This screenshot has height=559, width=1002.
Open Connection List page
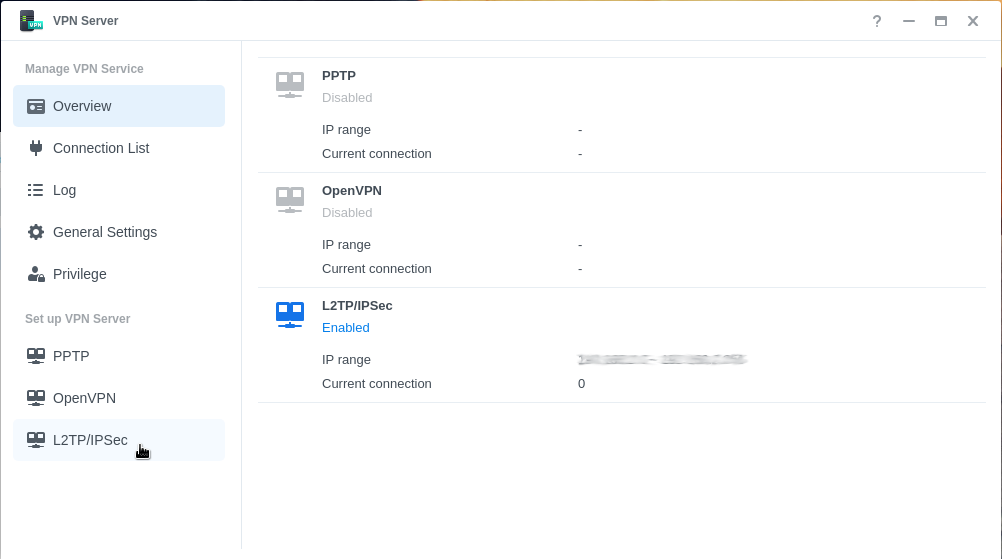119,148
